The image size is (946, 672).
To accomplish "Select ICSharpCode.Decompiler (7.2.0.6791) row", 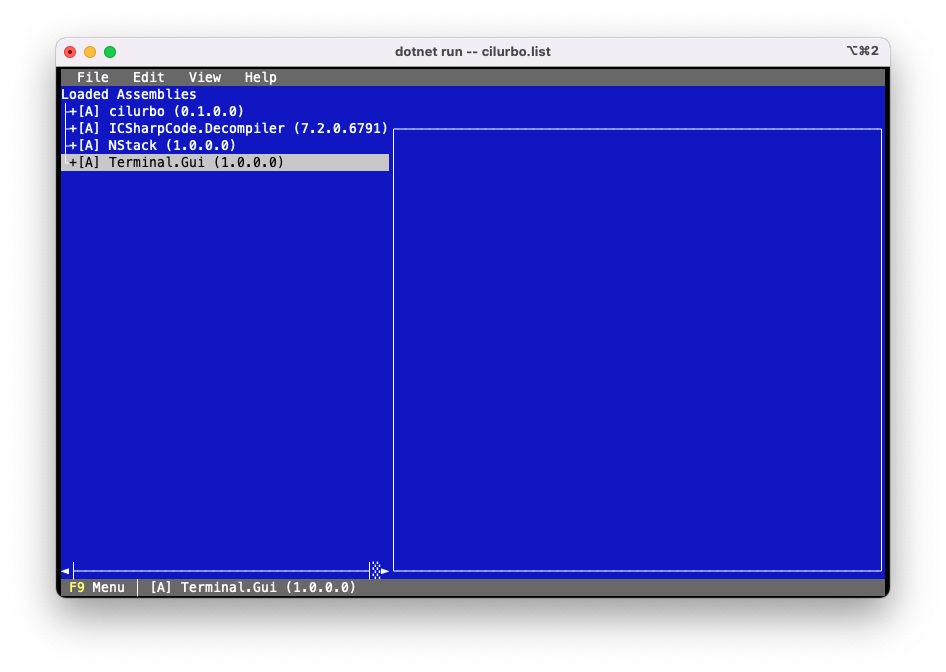I will (225, 128).
